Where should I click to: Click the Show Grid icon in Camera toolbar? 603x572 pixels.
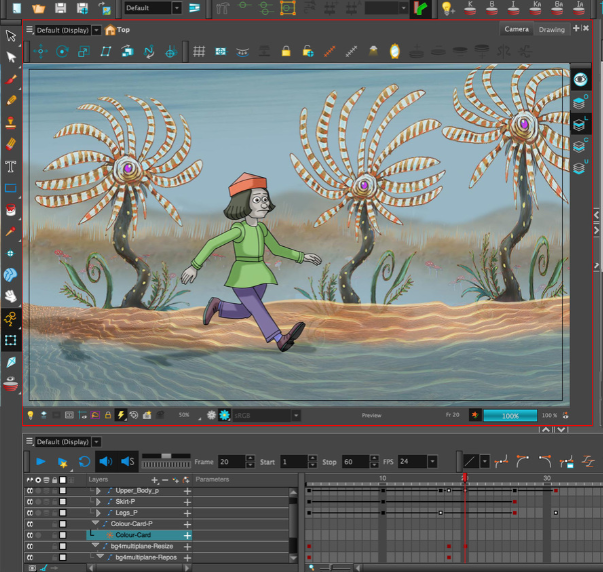[199, 51]
